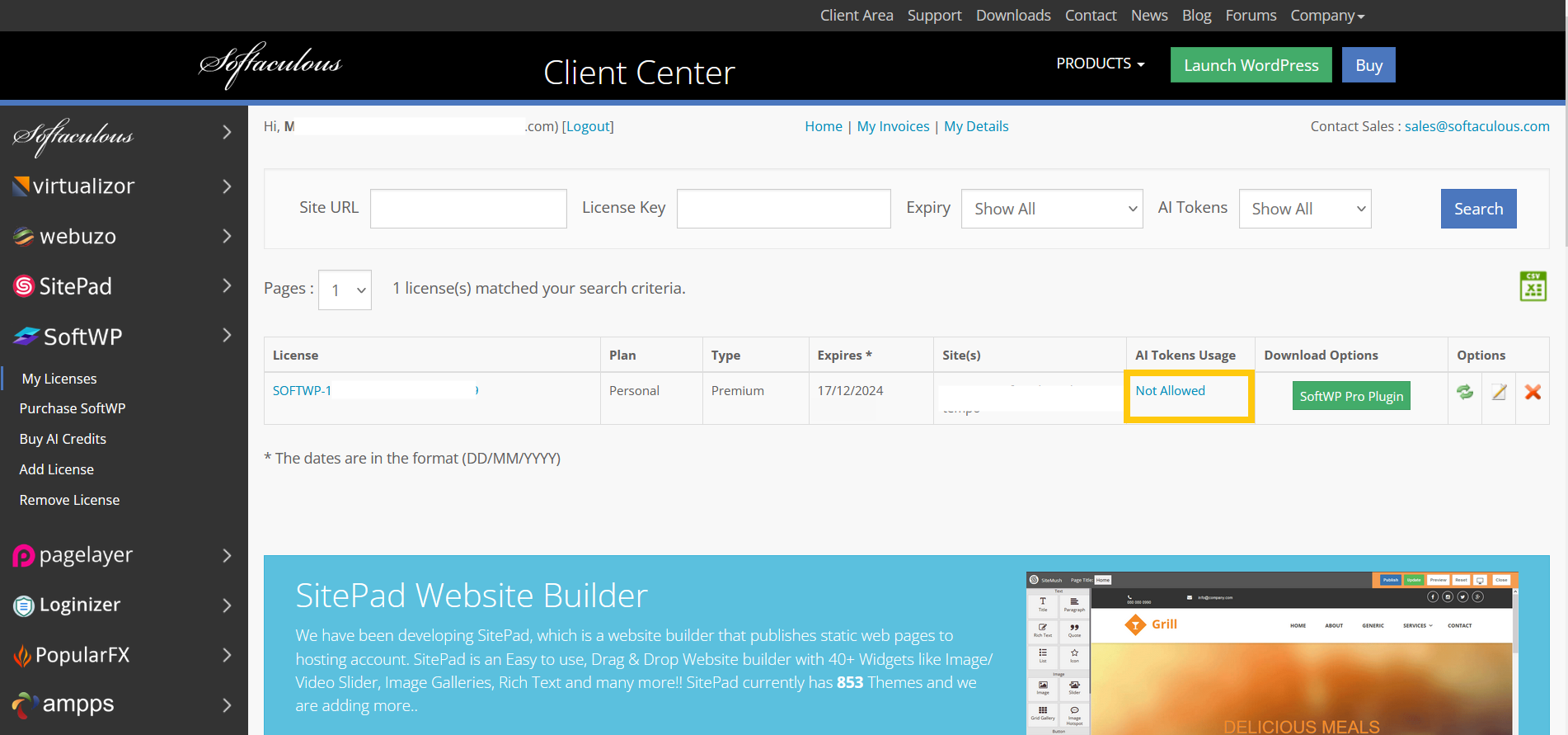Open the PRODUCTS dropdown menu
Screen dimensions: 1568x735
tap(1101, 64)
